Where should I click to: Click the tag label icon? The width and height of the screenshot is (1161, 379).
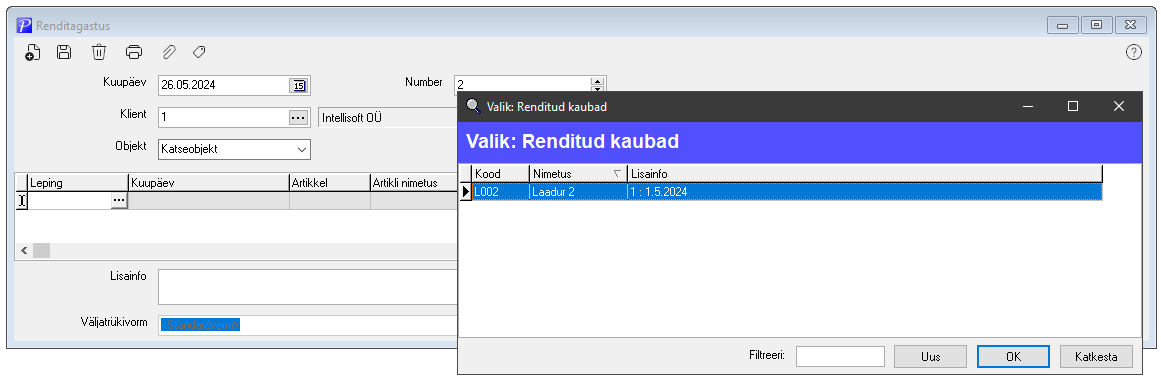198,52
